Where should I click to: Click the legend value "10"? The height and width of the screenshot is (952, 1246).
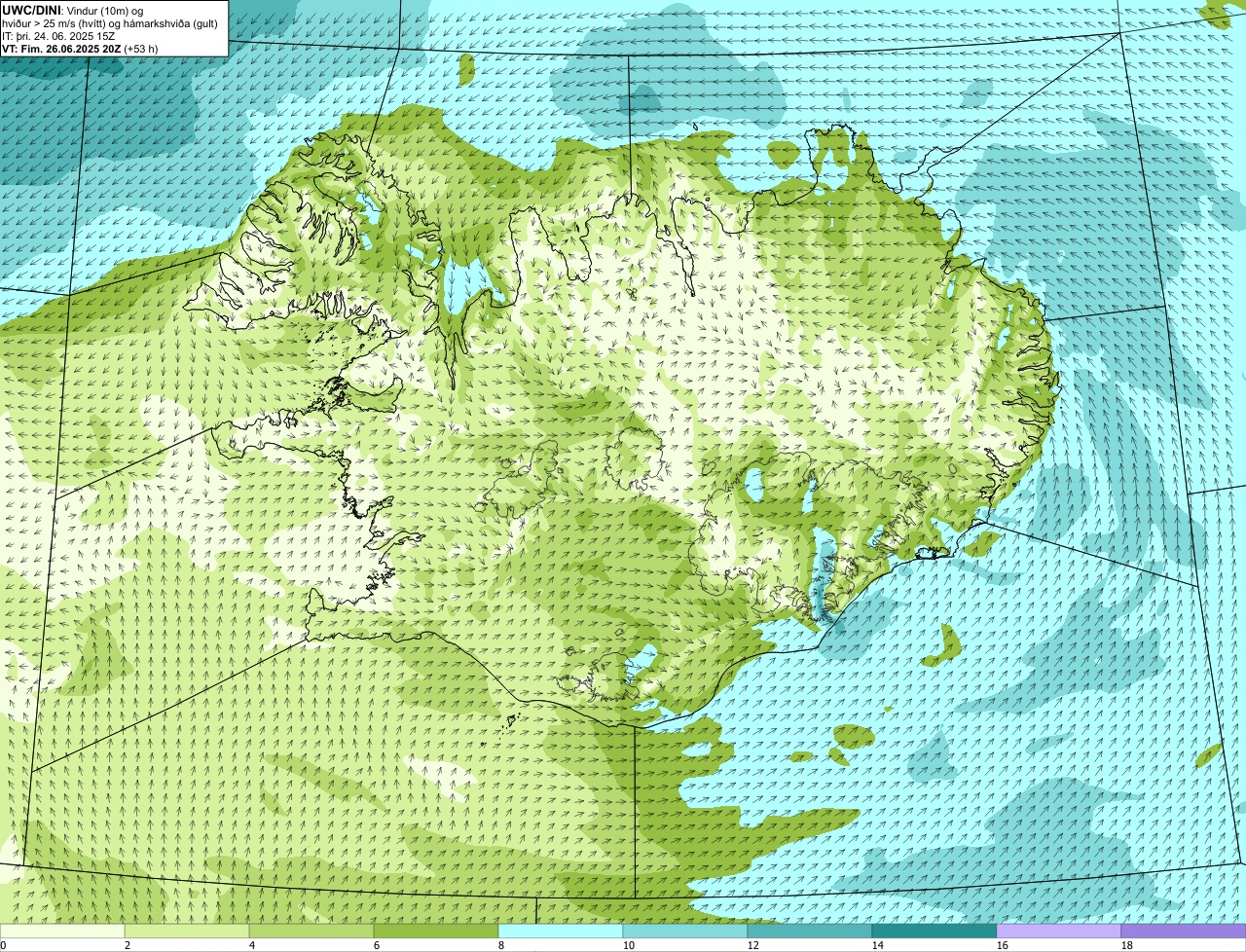click(629, 945)
